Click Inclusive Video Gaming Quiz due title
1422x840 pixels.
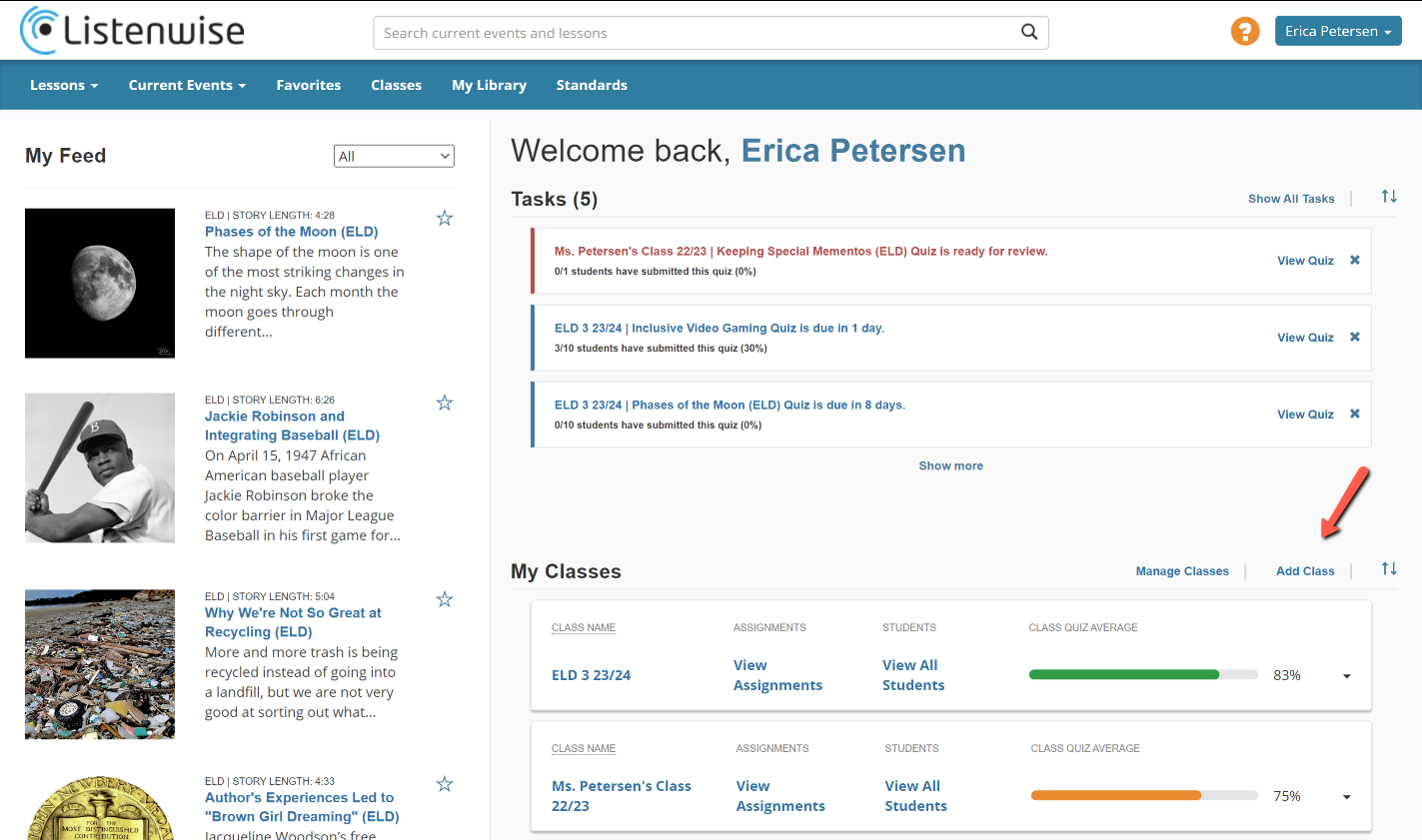click(719, 329)
